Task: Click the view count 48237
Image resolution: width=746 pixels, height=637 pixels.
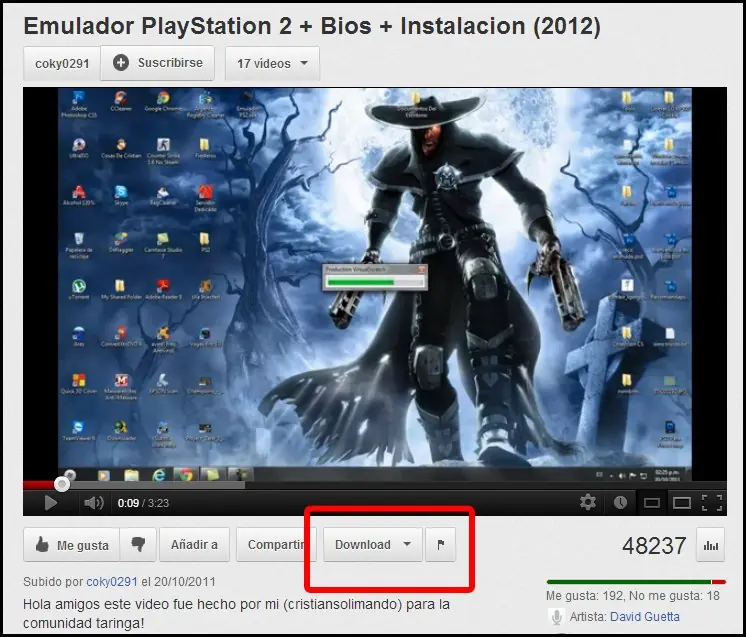Action: click(x=654, y=545)
